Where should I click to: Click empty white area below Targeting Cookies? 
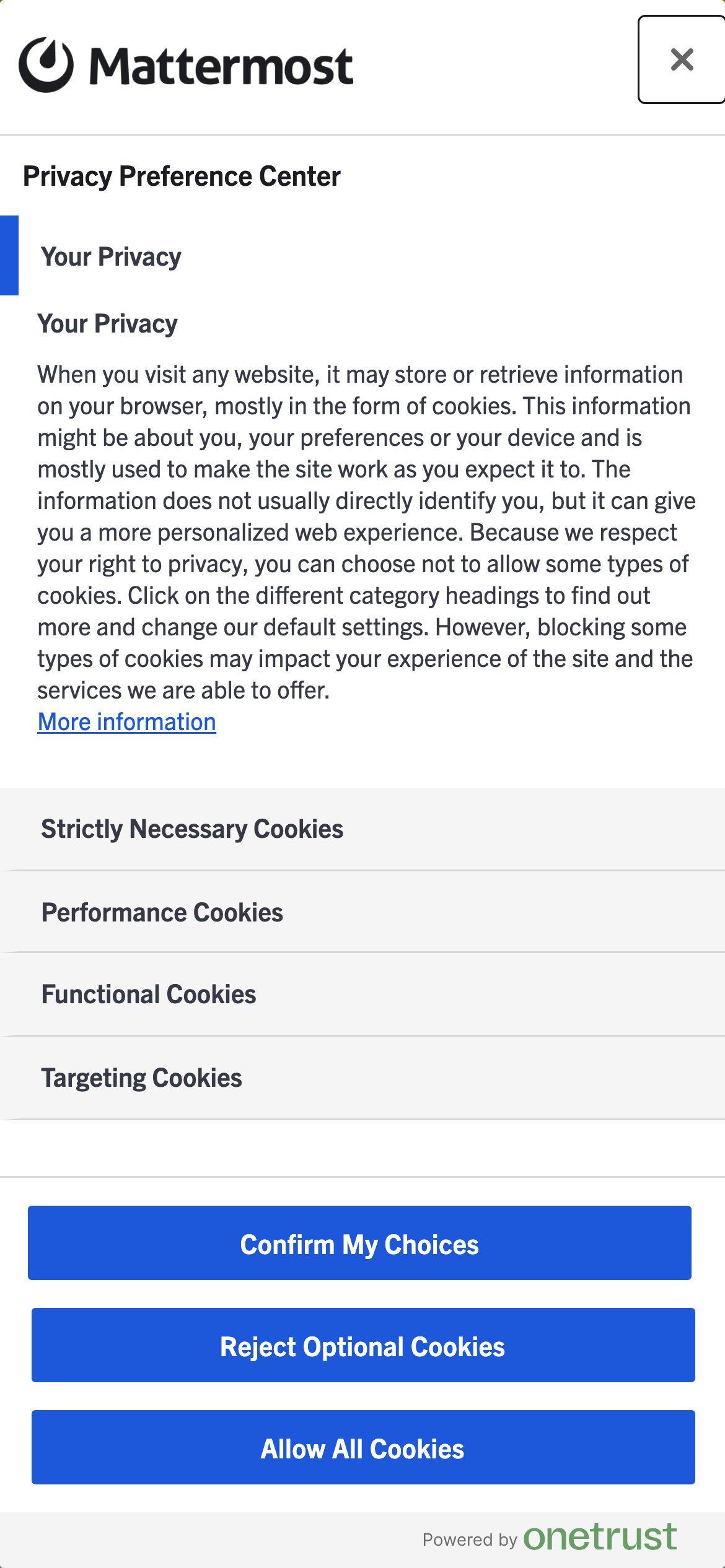pyautogui.click(x=362, y=1148)
